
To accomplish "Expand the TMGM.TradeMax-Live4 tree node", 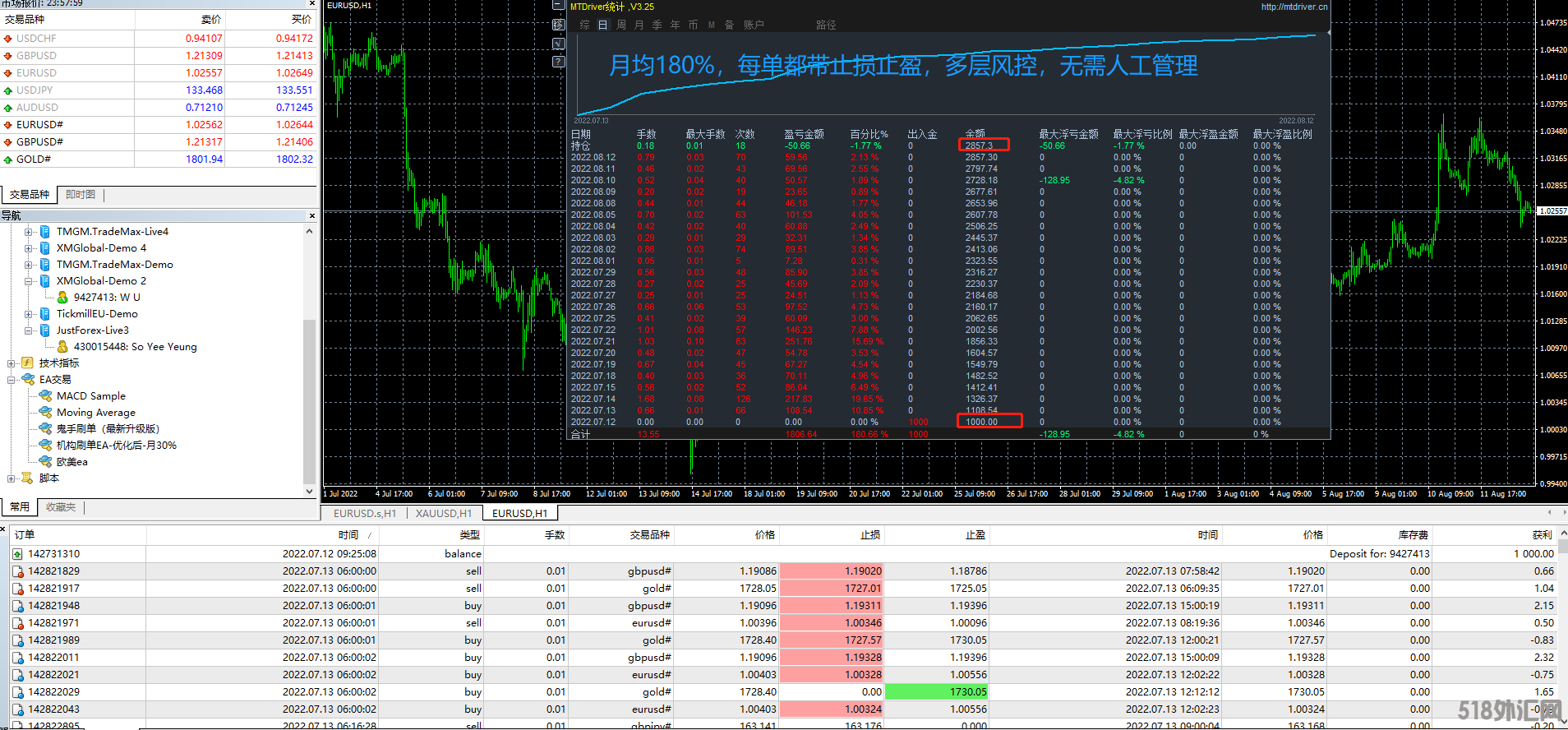I will 29,232.
